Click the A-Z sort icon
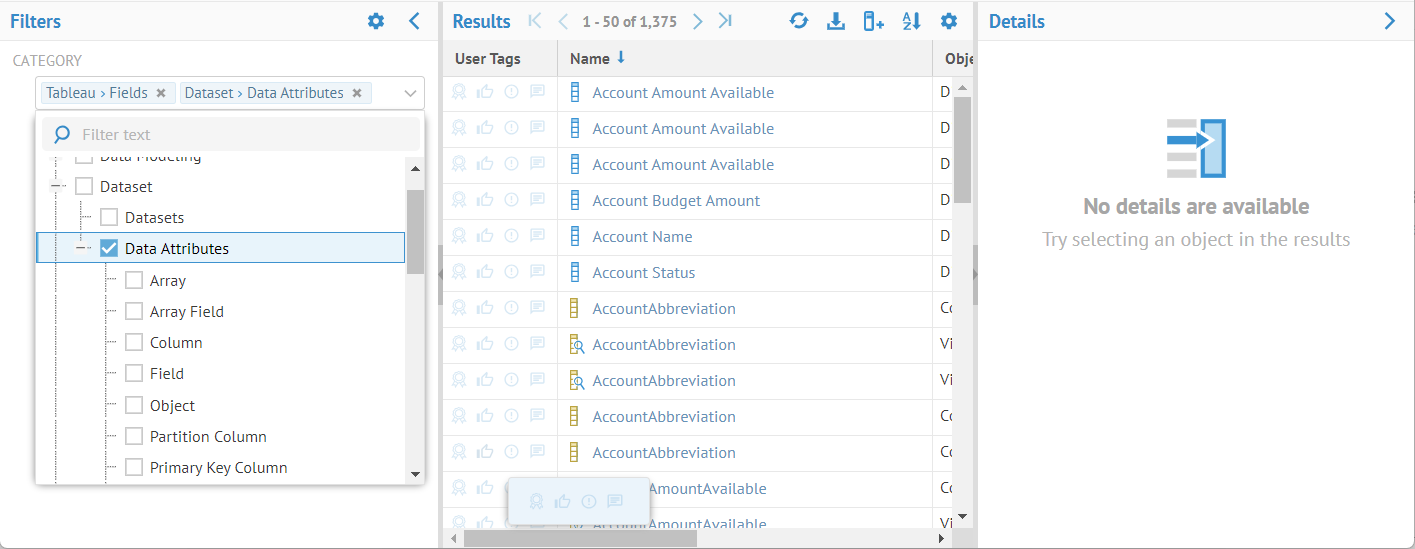Viewport: 1415px width, 549px height. click(911, 21)
